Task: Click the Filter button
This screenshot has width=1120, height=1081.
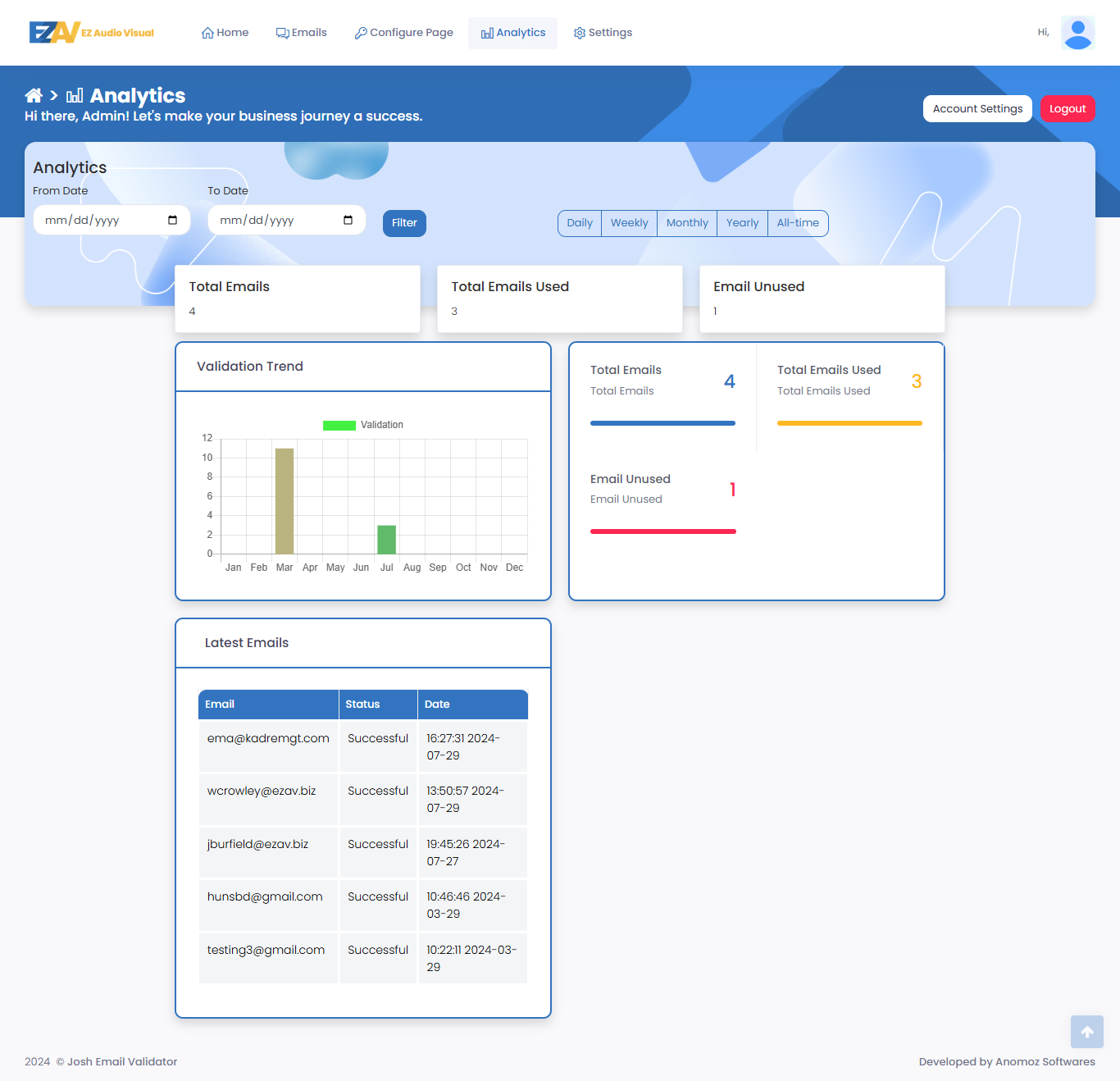Action: coord(403,223)
